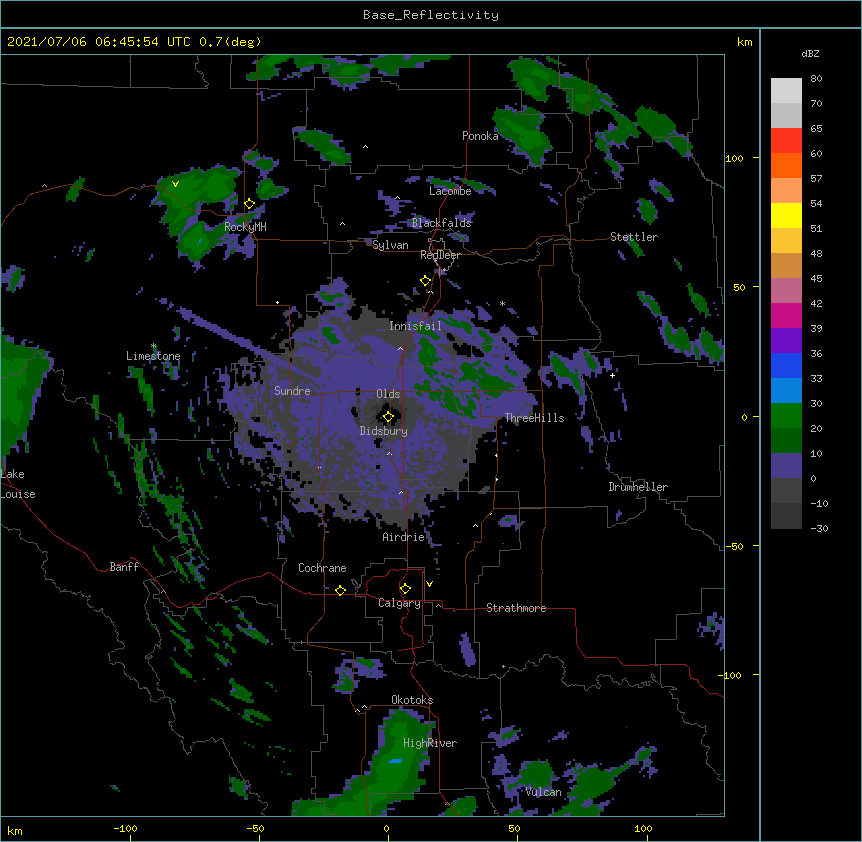Click the RedDeer city label
The image size is (862, 842).
click(x=440, y=255)
